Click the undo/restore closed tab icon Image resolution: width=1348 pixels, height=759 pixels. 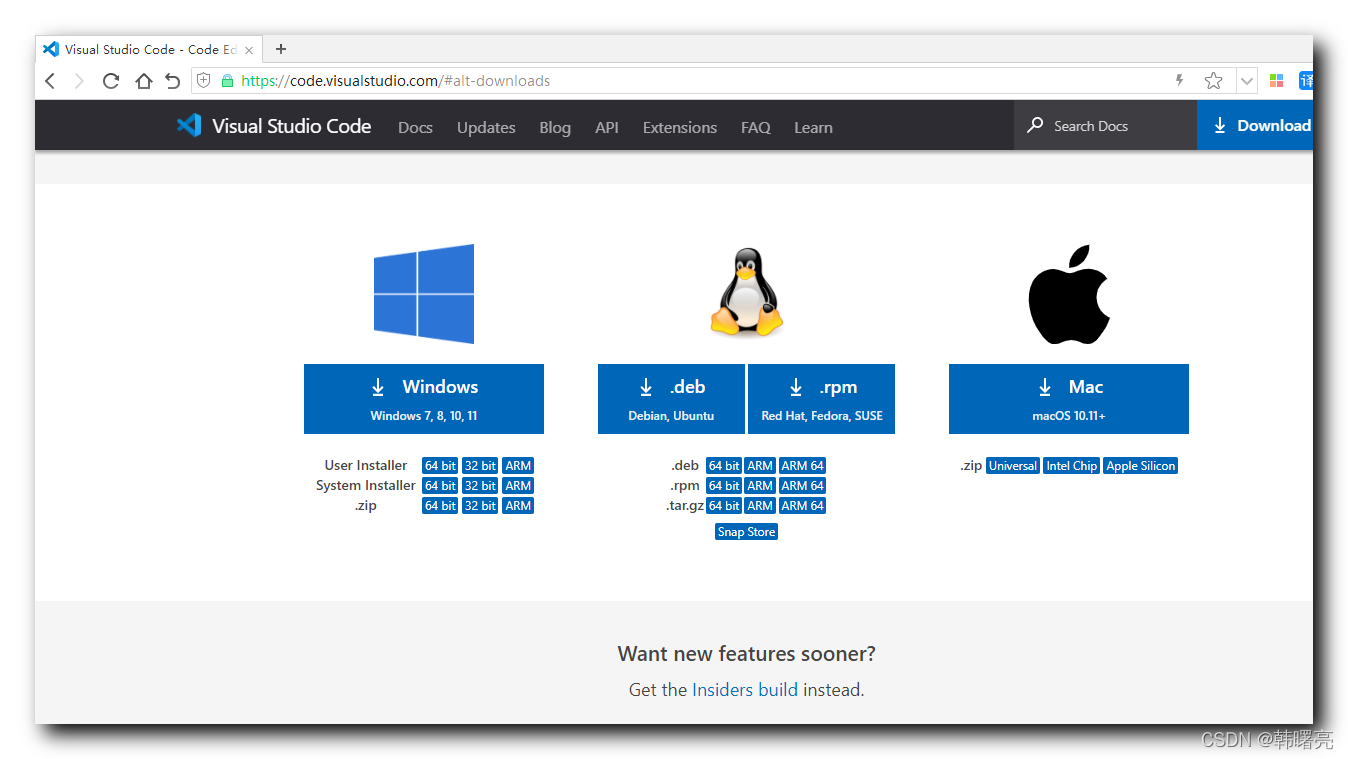pyautogui.click(x=173, y=81)
